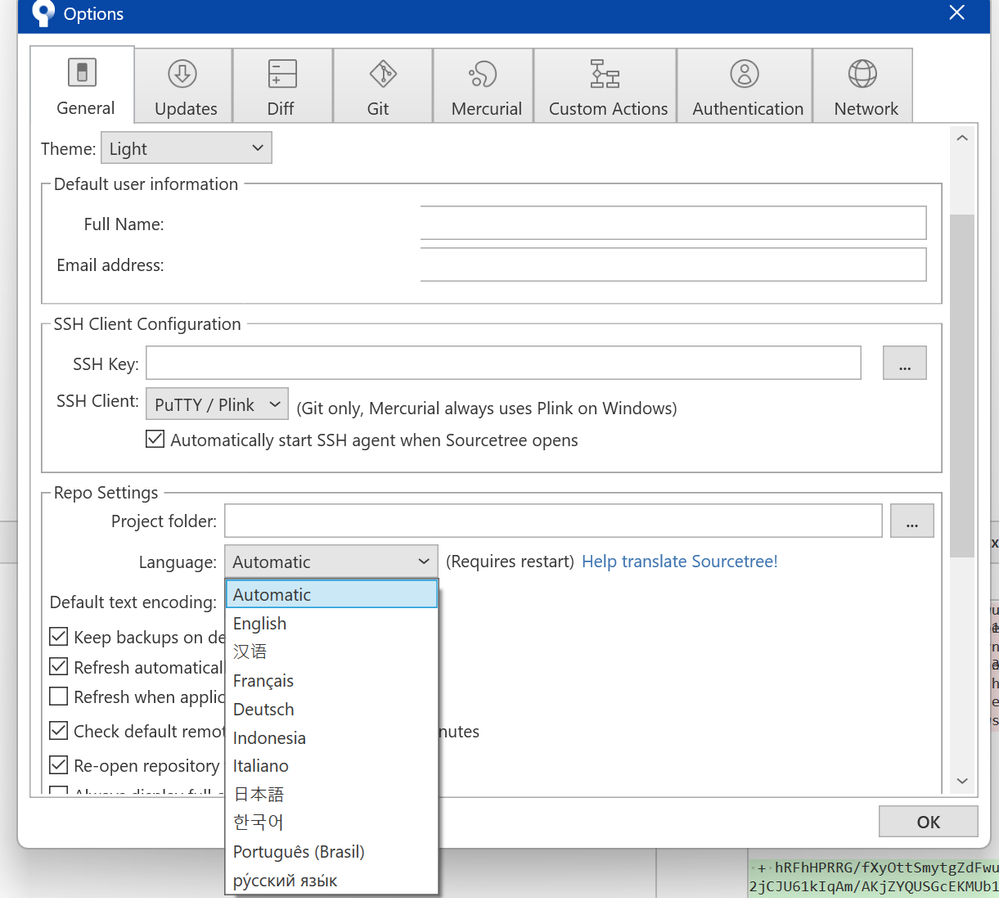Screen dimensions: 999x898
Task: Toggle Keep backups checkbox
Action: tap(59, 636)
